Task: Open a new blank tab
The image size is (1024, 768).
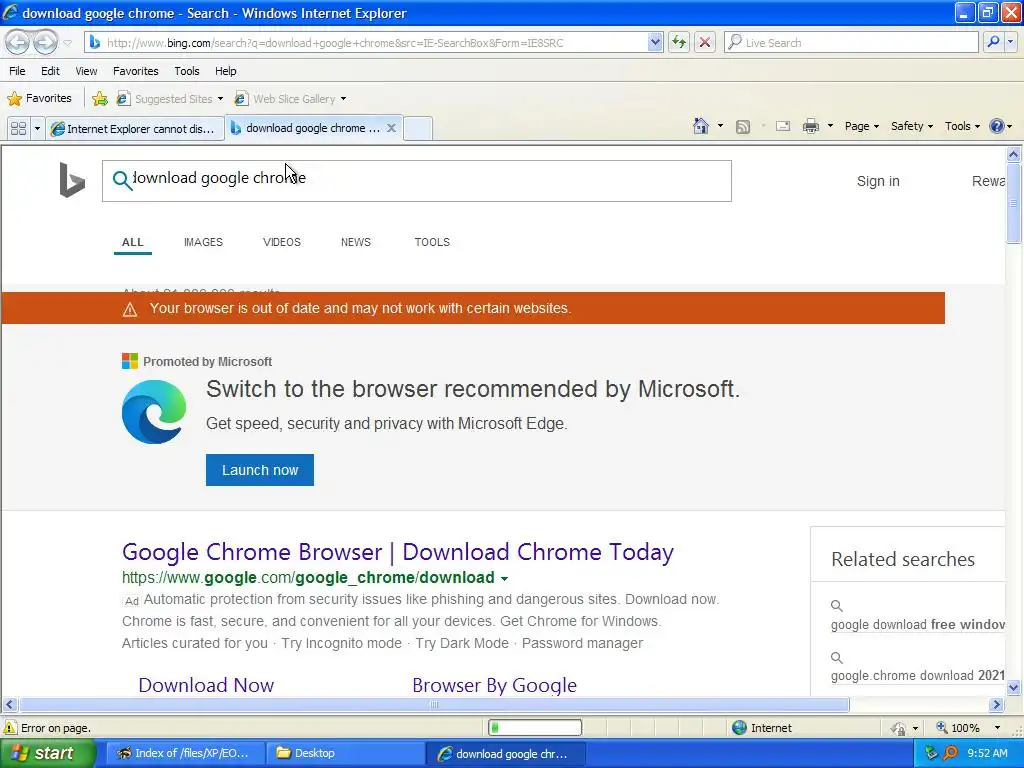Action: (x=418, y=128)
